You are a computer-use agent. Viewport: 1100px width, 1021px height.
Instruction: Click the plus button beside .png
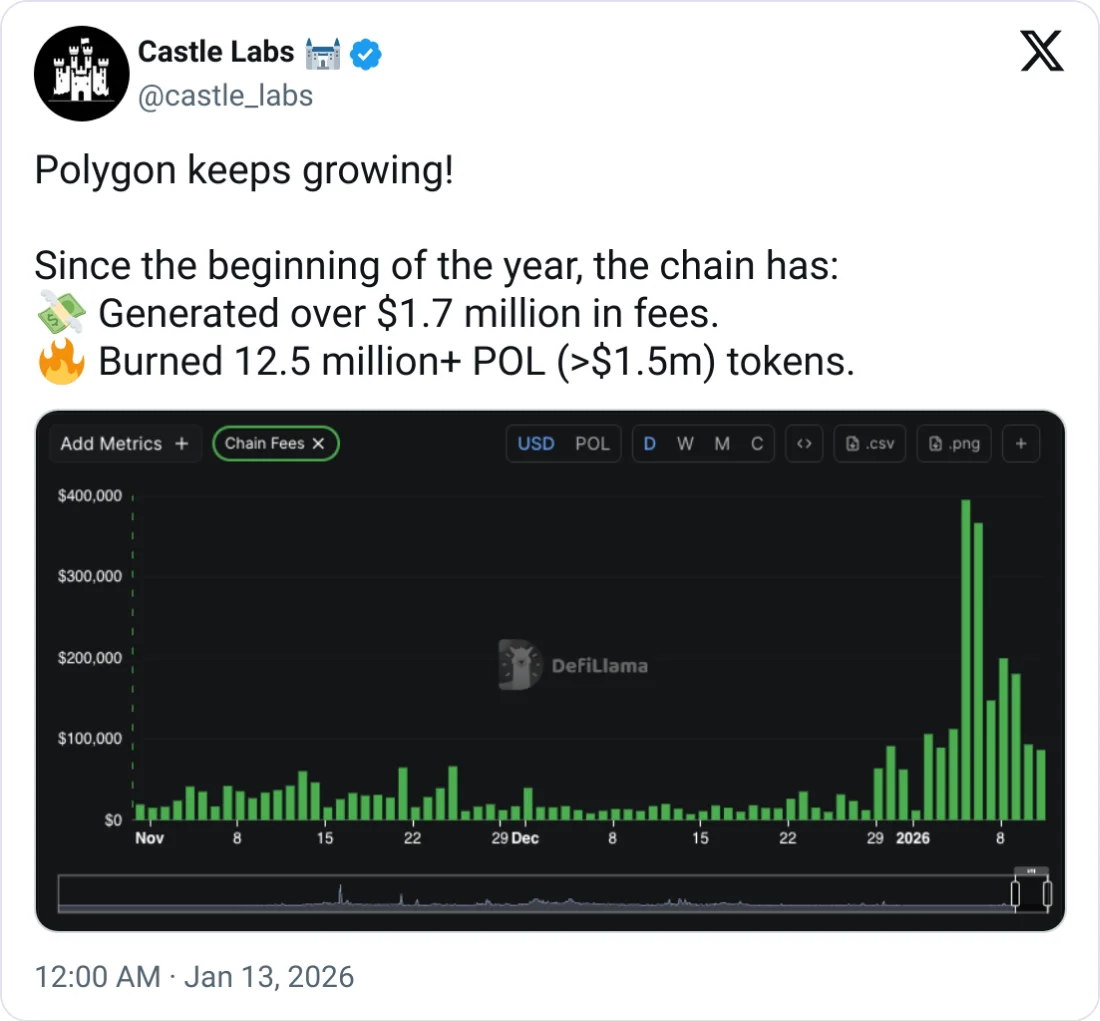coord(1020,444)
